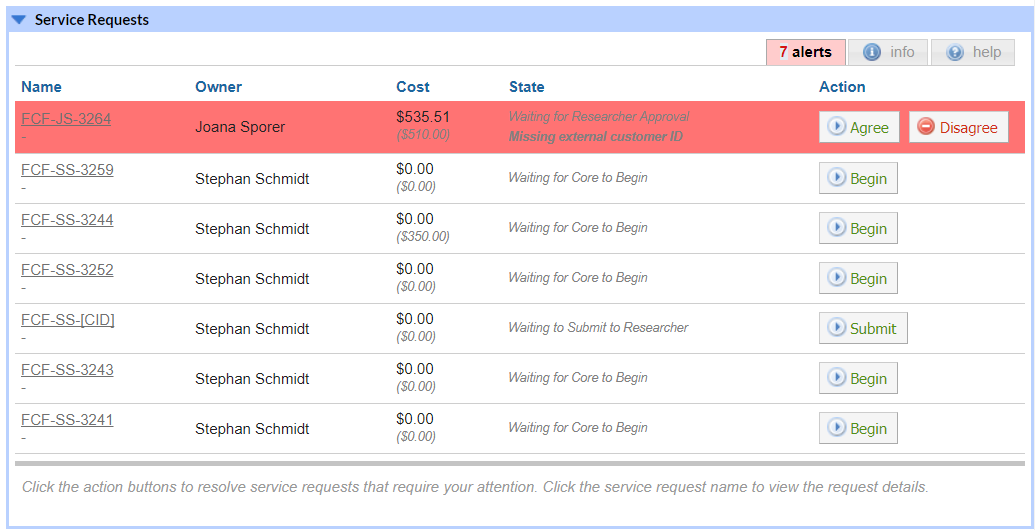Click the Cost column header

point(413,87)
